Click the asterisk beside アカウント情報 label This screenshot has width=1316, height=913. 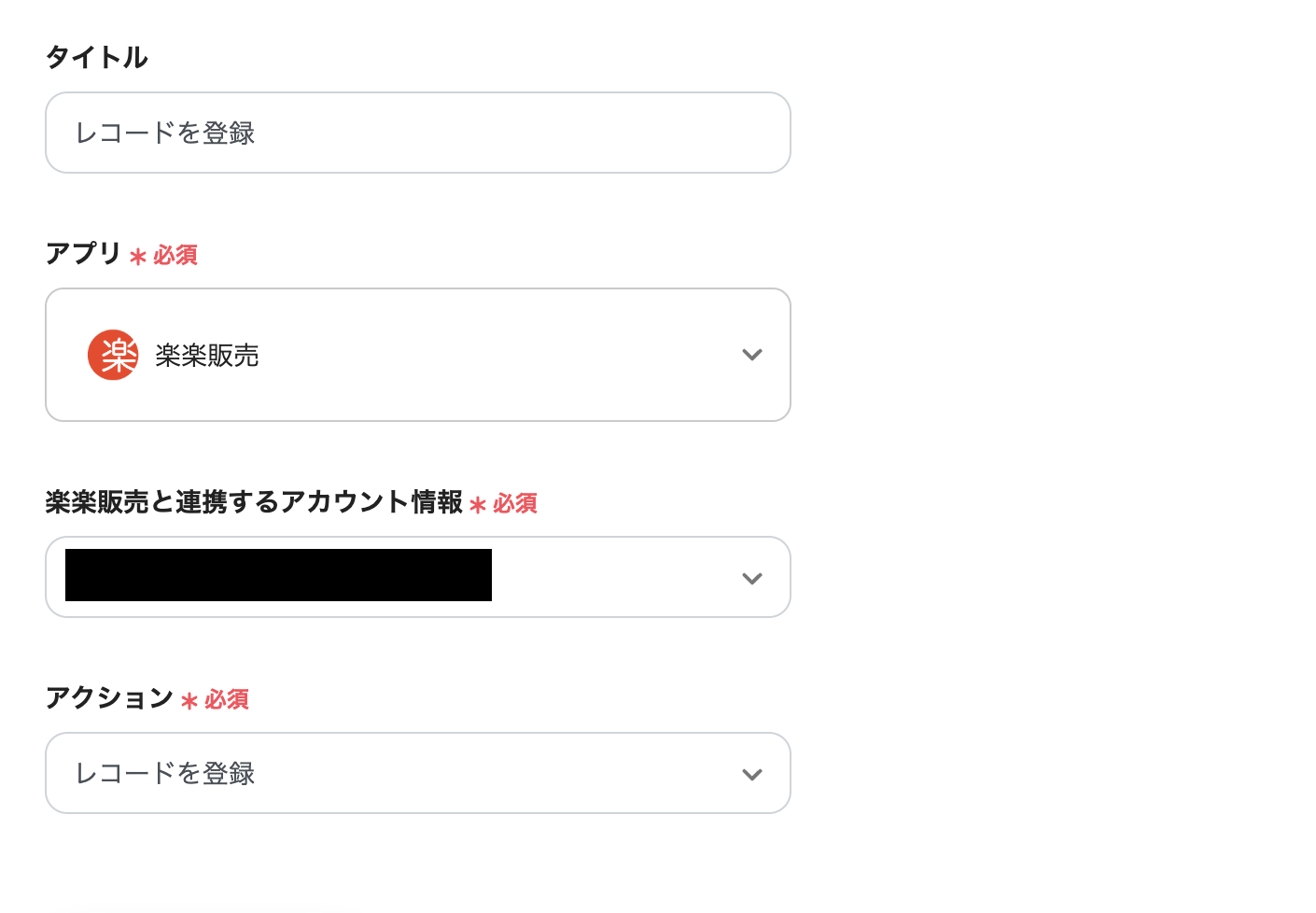coord(478,505)
